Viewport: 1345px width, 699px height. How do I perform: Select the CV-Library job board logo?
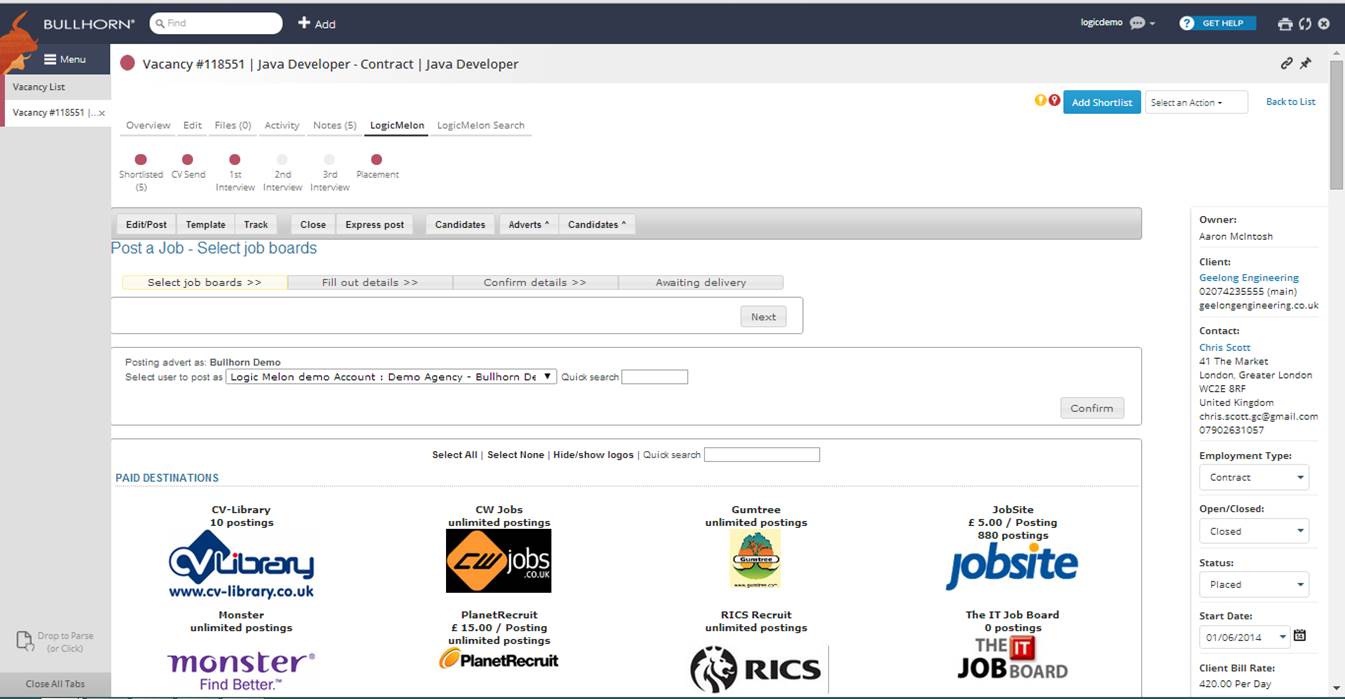pyautogui.click(x=241, y=565)
